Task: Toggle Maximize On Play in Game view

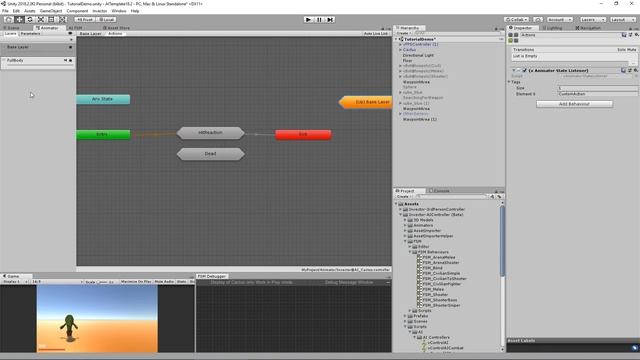Action: tap(136, 282)
